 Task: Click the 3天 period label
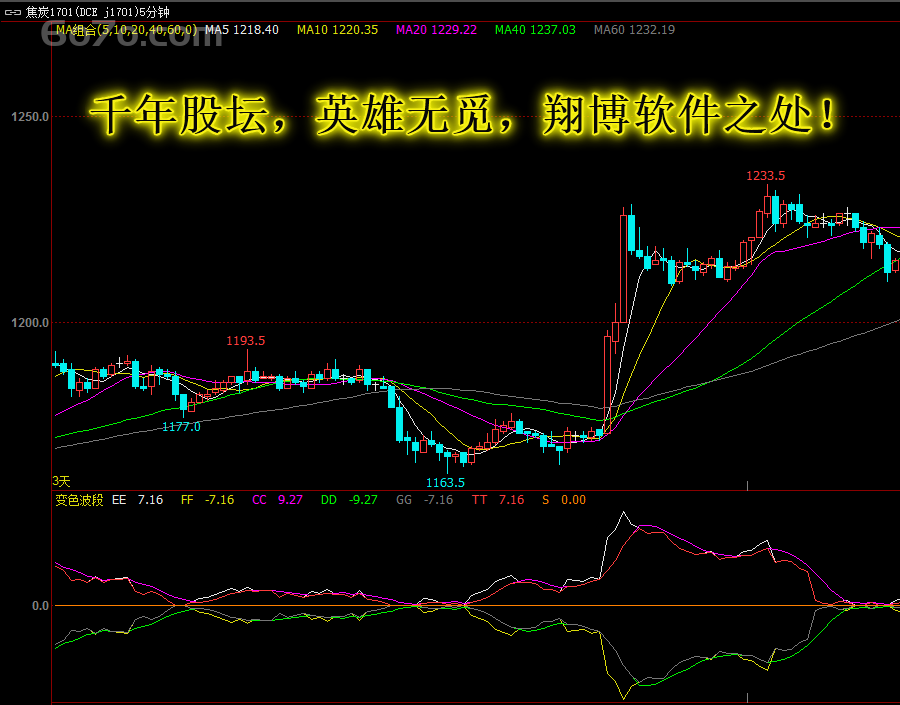tap(61, 481)
